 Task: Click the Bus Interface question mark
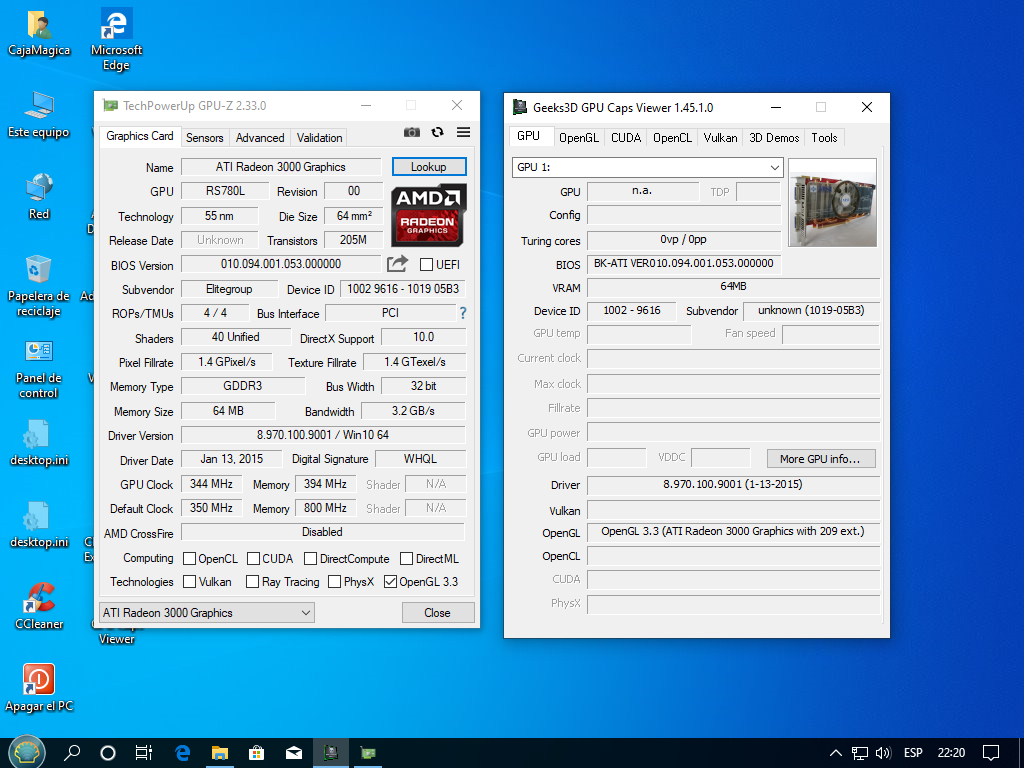click(463, 313)
